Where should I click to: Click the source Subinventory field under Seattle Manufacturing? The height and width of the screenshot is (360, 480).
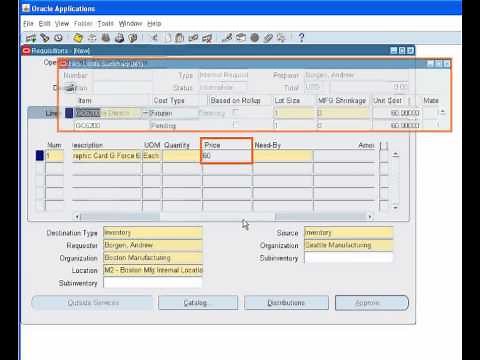click(348, 258)
